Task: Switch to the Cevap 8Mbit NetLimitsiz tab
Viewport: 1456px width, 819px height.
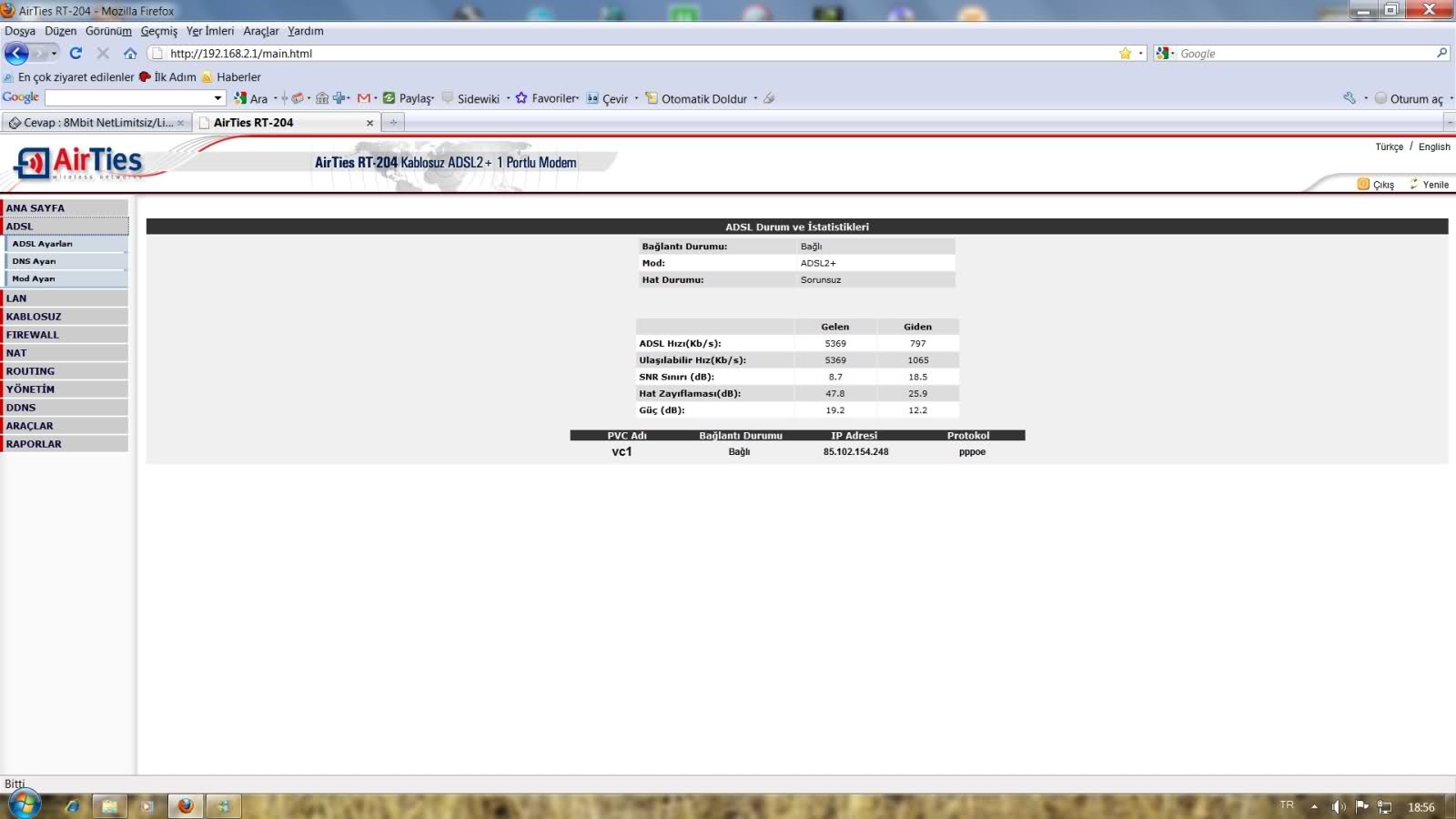Action: [96, 123]
